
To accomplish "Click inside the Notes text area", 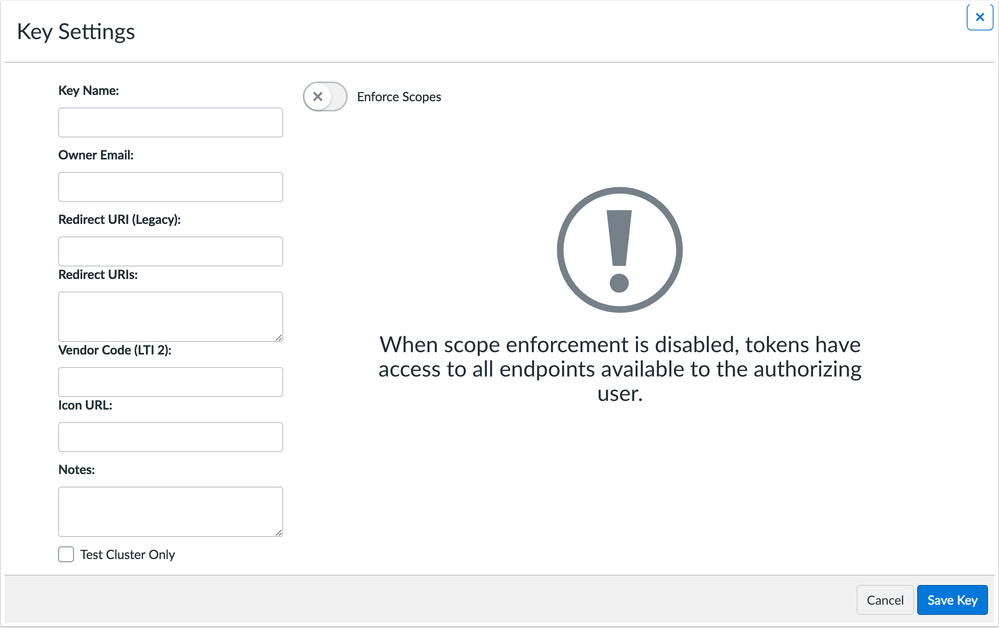I will point(170,510).
